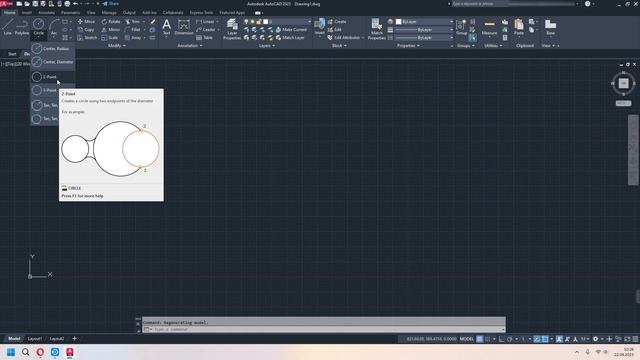Click the Group tool
This screenshot has height=360, width=640.
461,27
